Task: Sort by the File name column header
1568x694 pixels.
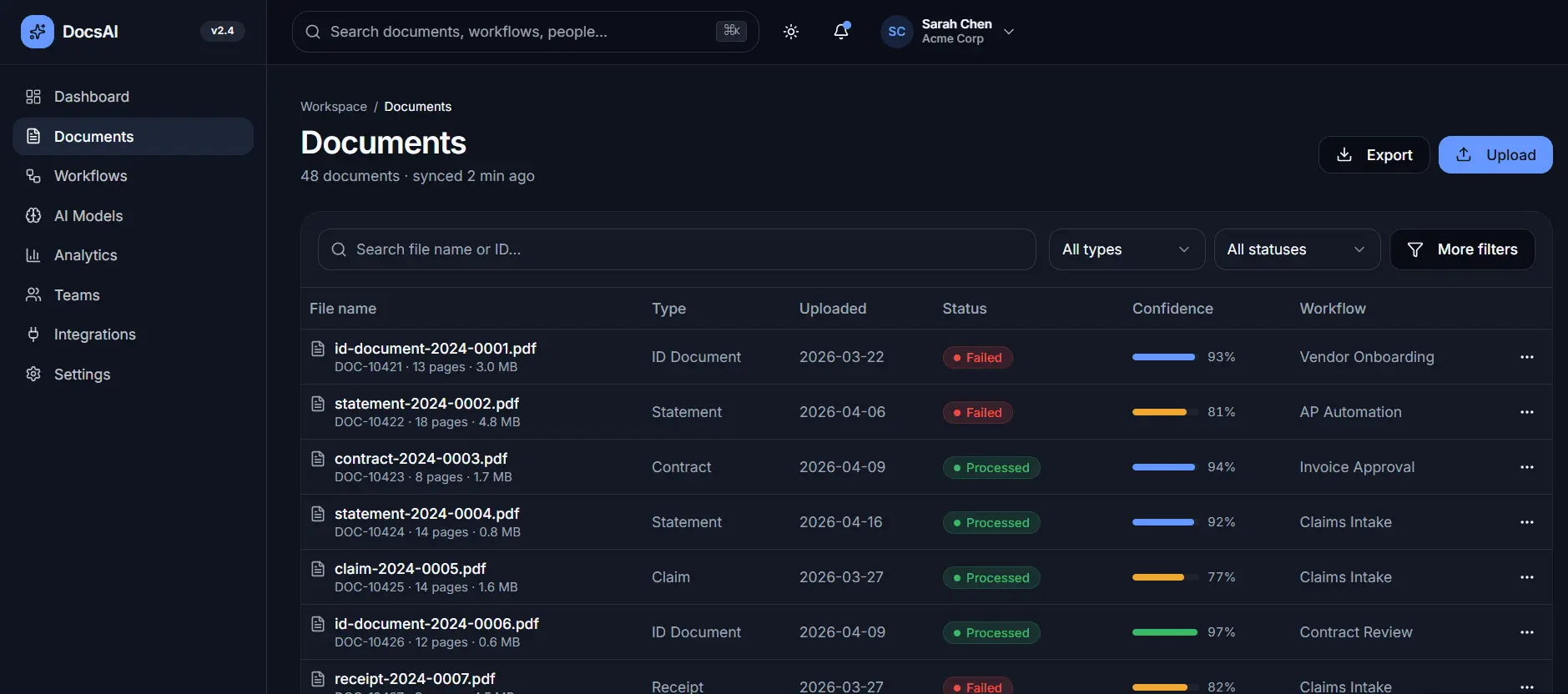Action: [343, 309]
